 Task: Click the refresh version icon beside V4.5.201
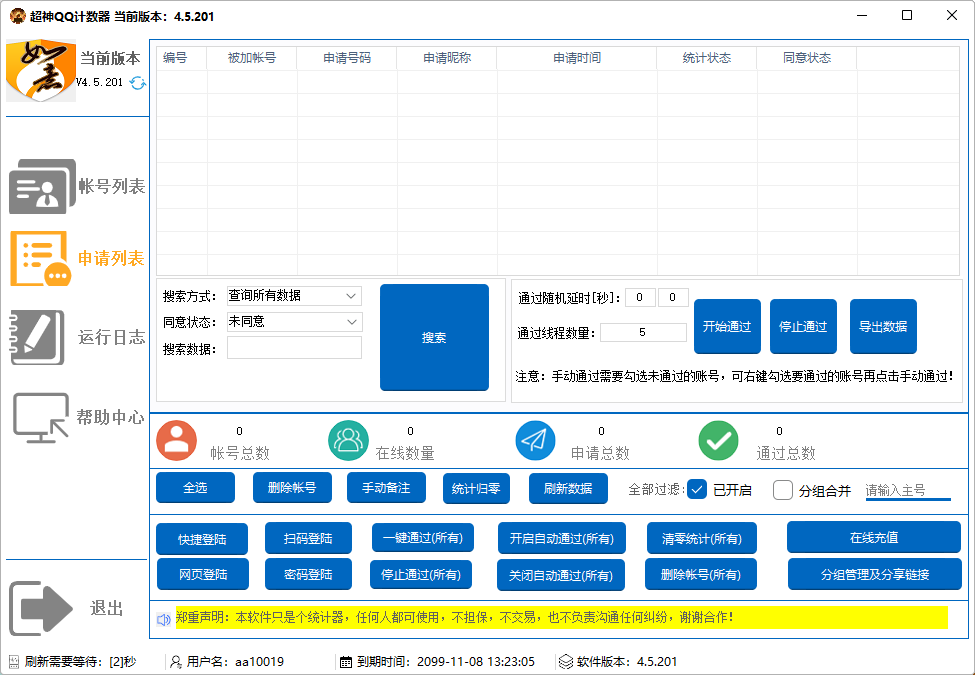pos(137,83)
